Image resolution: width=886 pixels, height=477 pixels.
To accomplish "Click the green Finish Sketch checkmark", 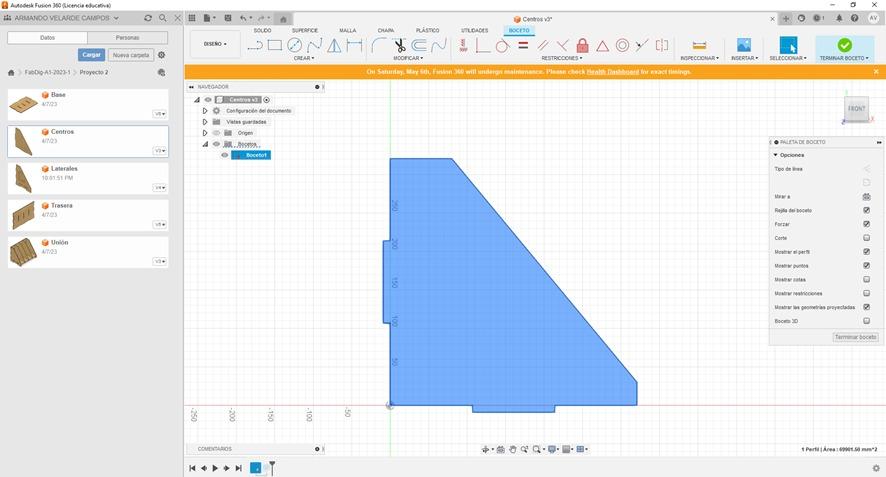I will 845,45.
